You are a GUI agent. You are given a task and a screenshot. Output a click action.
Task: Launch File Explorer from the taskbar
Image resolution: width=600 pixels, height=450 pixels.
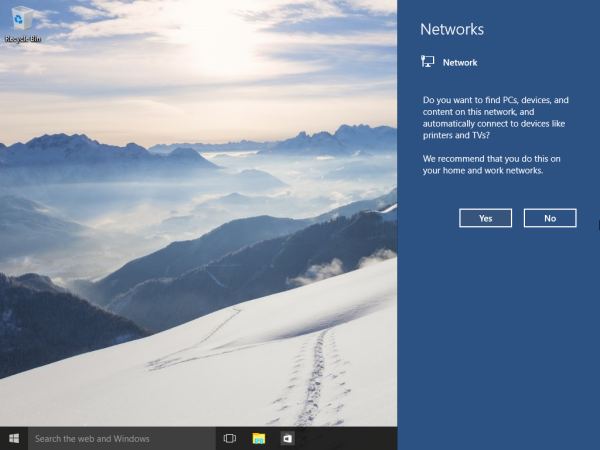[258, 438]
